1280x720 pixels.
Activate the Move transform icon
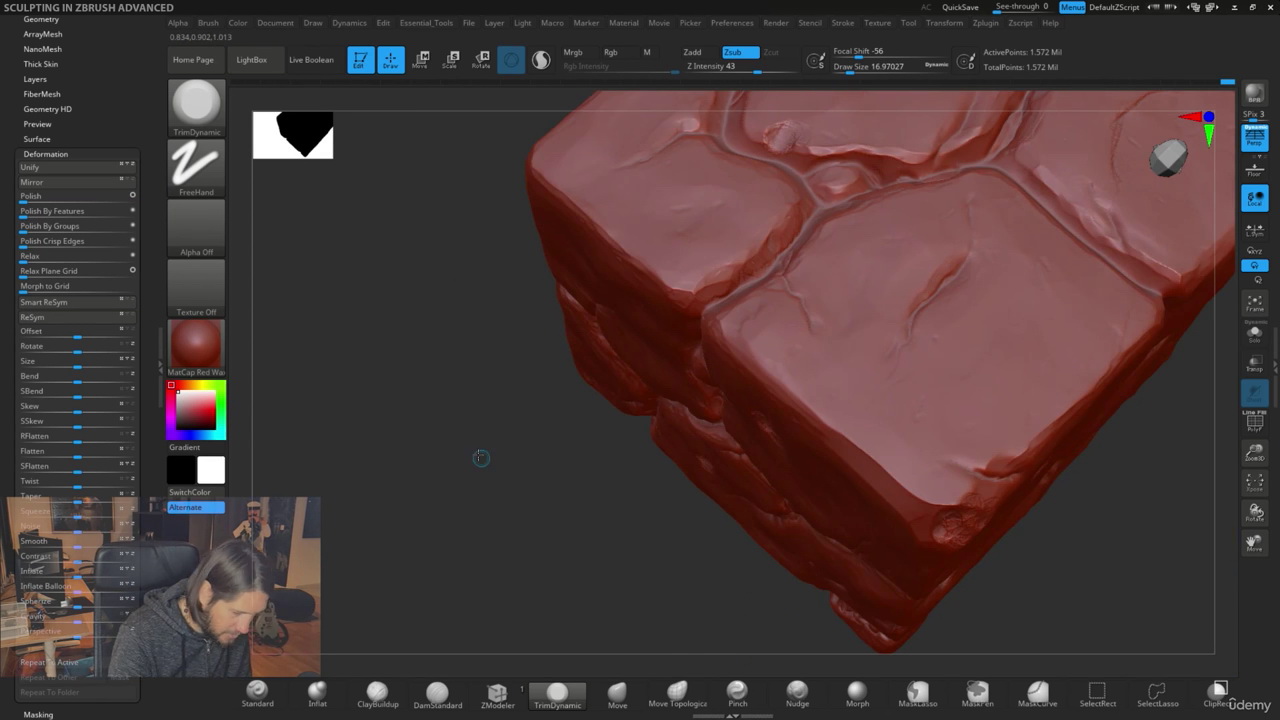[x=421, y=60]
